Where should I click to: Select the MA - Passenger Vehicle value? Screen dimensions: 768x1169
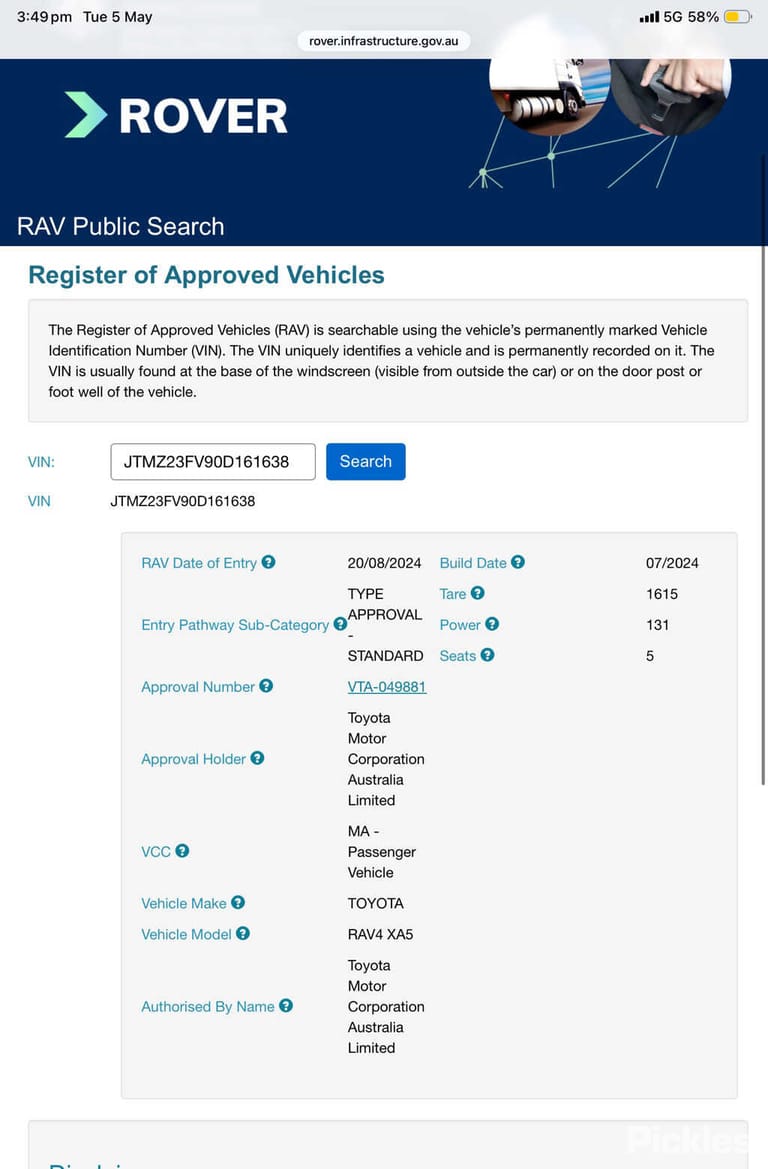(x=382, y=851)
